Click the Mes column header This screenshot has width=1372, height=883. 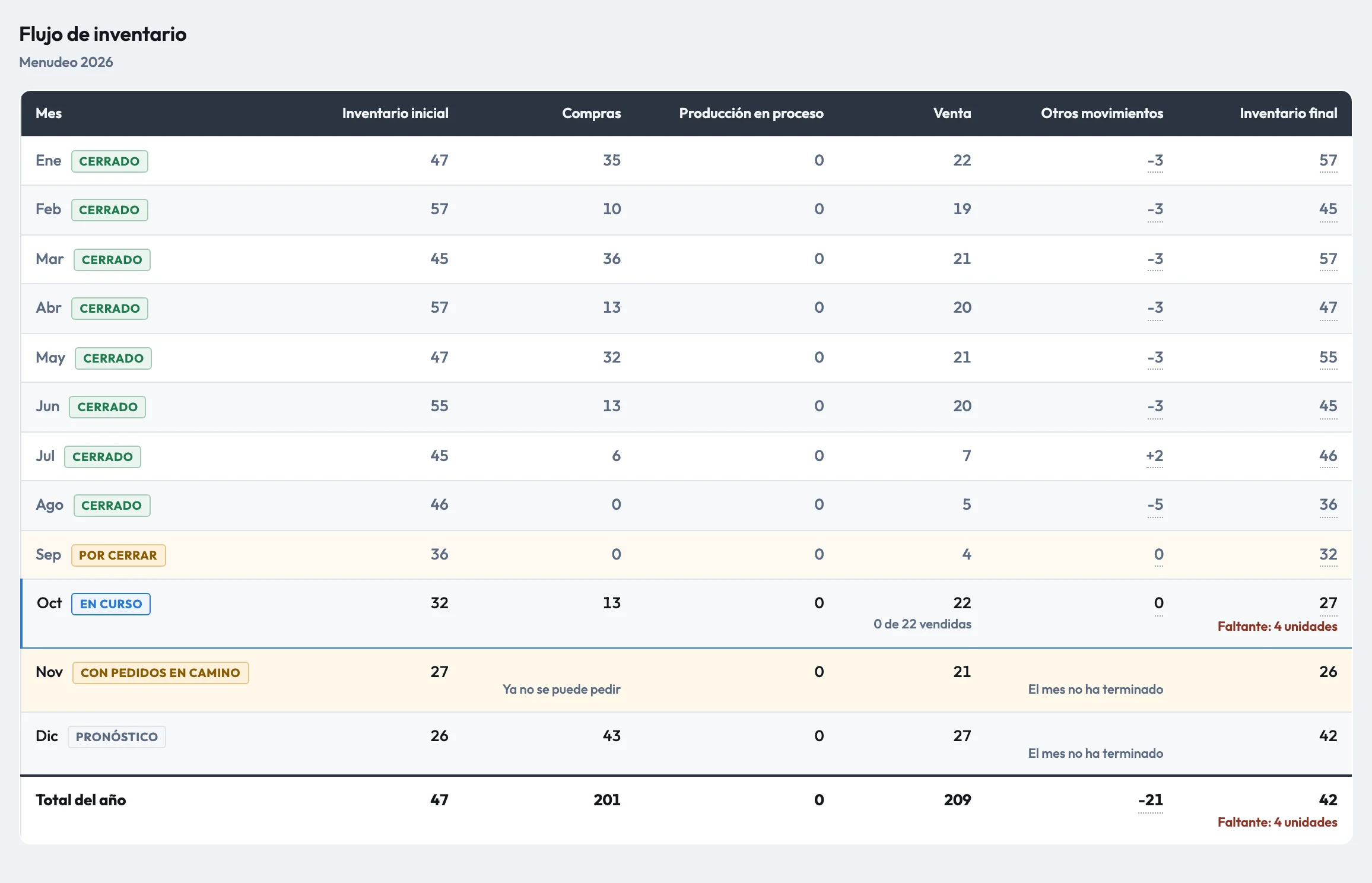coord(49,113)
